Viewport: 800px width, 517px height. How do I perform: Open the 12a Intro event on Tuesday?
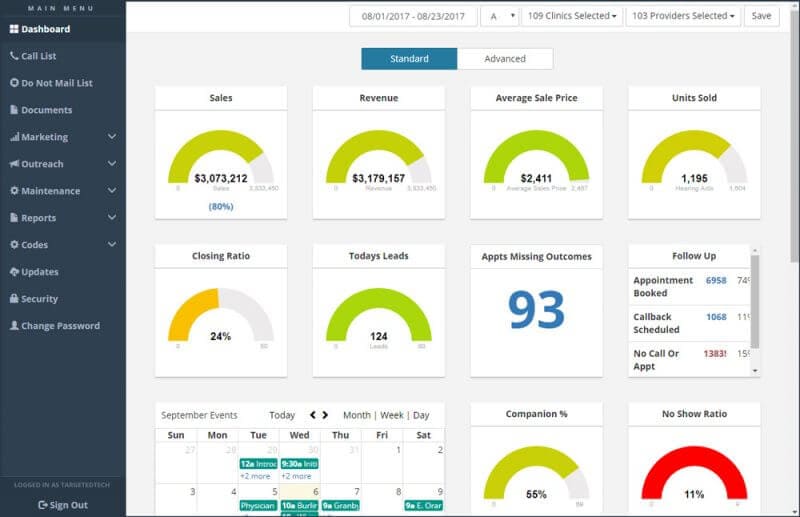[258, 464]
